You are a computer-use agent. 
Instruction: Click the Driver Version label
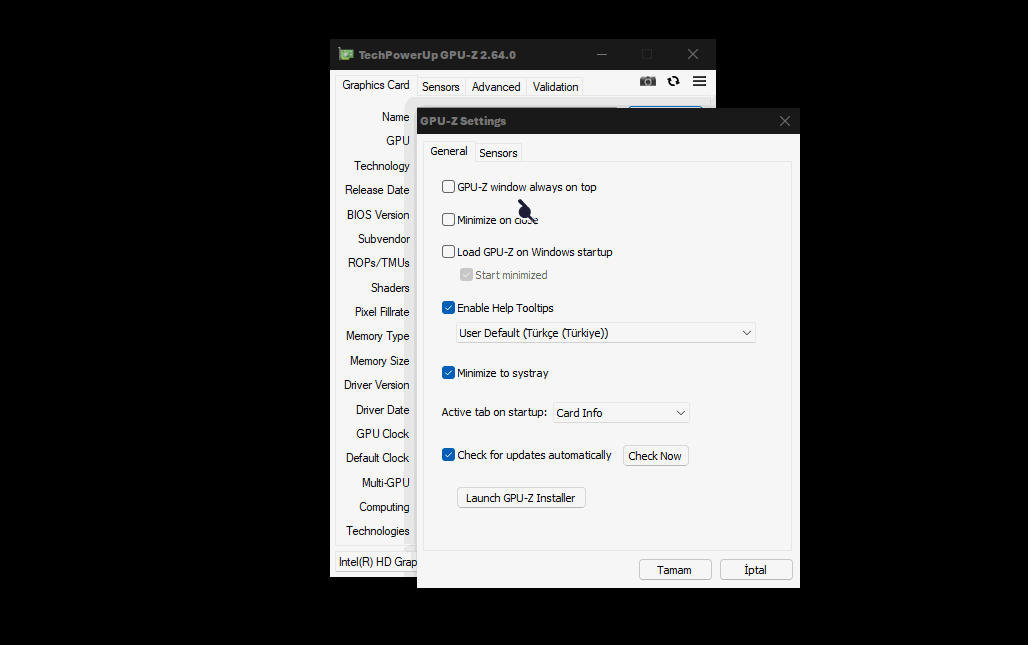click(376, 385)
